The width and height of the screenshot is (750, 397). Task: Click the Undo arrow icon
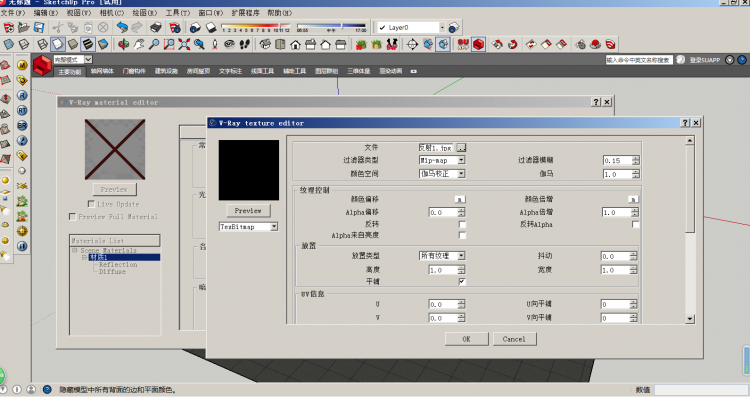pyautogui.click(x=122, y=27)
